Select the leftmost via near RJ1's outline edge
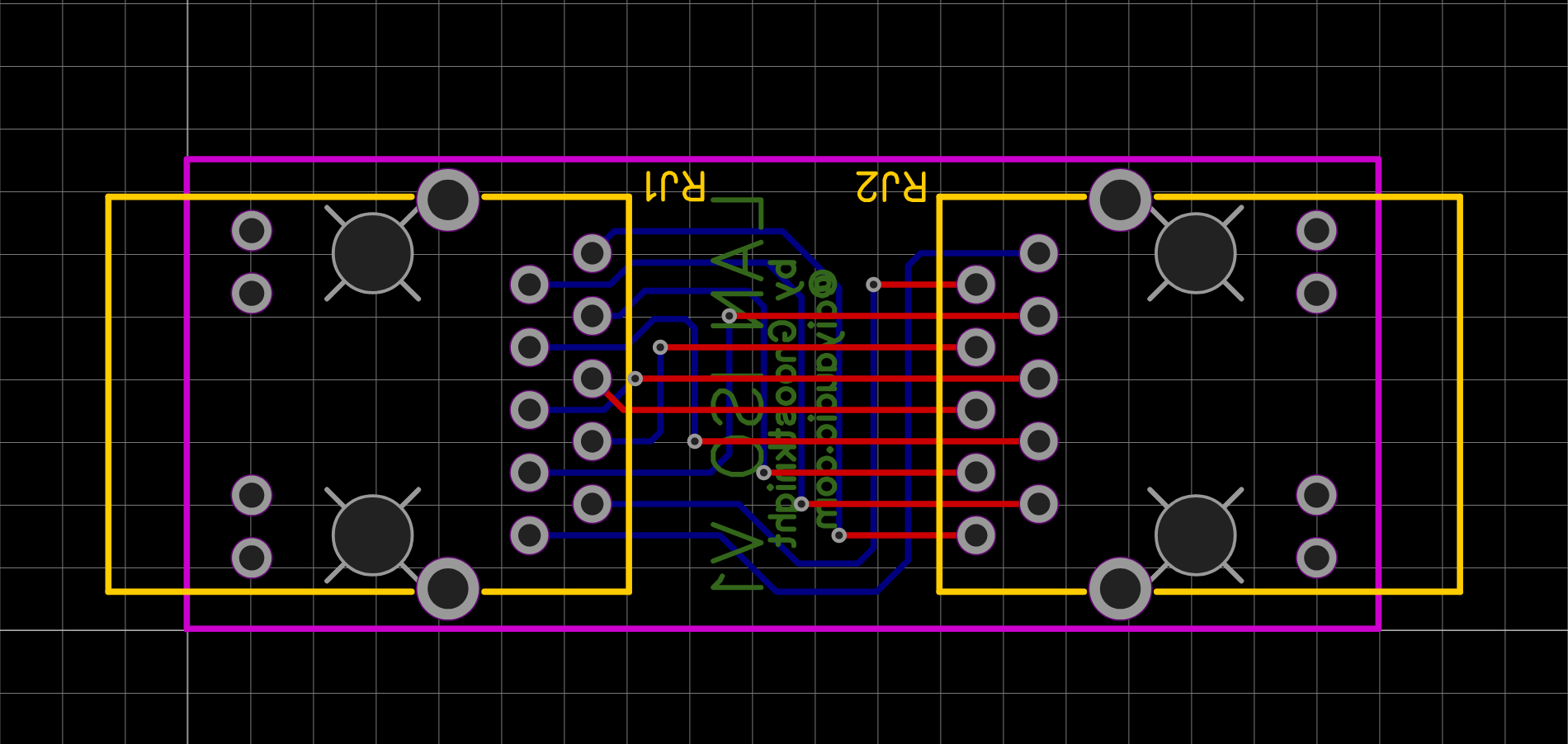The width and height of the screenshot is (1568, 744). tap(635, 379)
